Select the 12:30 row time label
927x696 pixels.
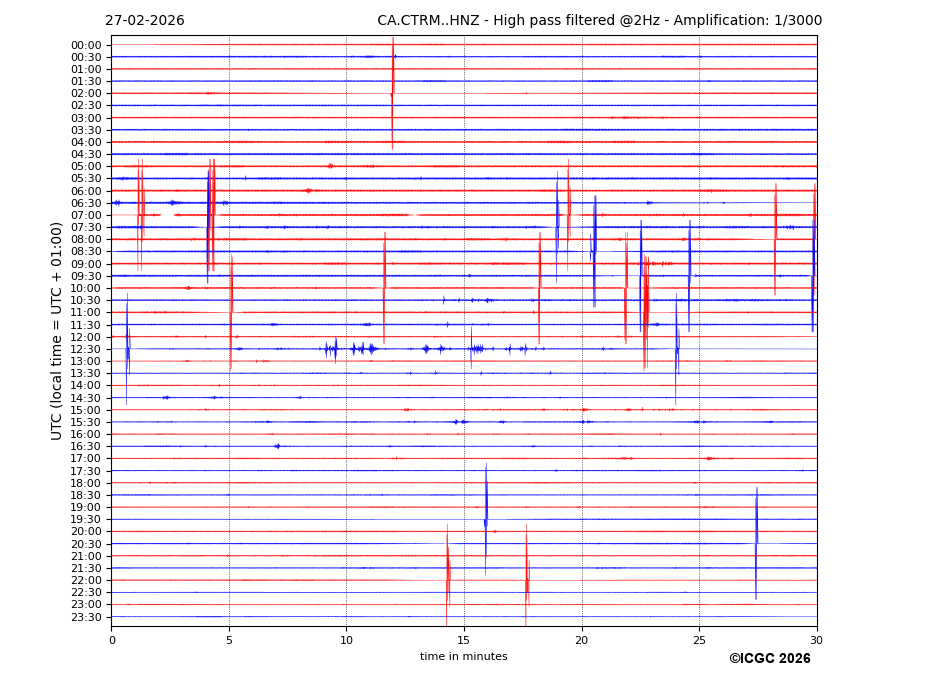pyautogui.click(x=85, y=349)
